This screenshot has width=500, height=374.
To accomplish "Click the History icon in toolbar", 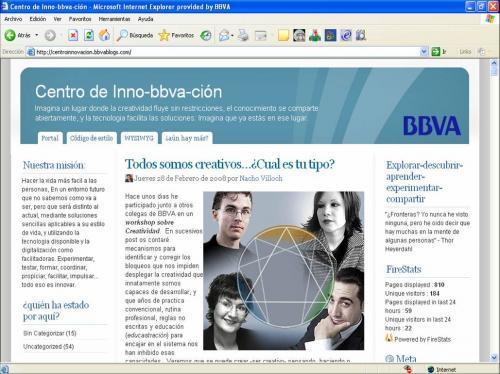I will (x=206, y=35).
